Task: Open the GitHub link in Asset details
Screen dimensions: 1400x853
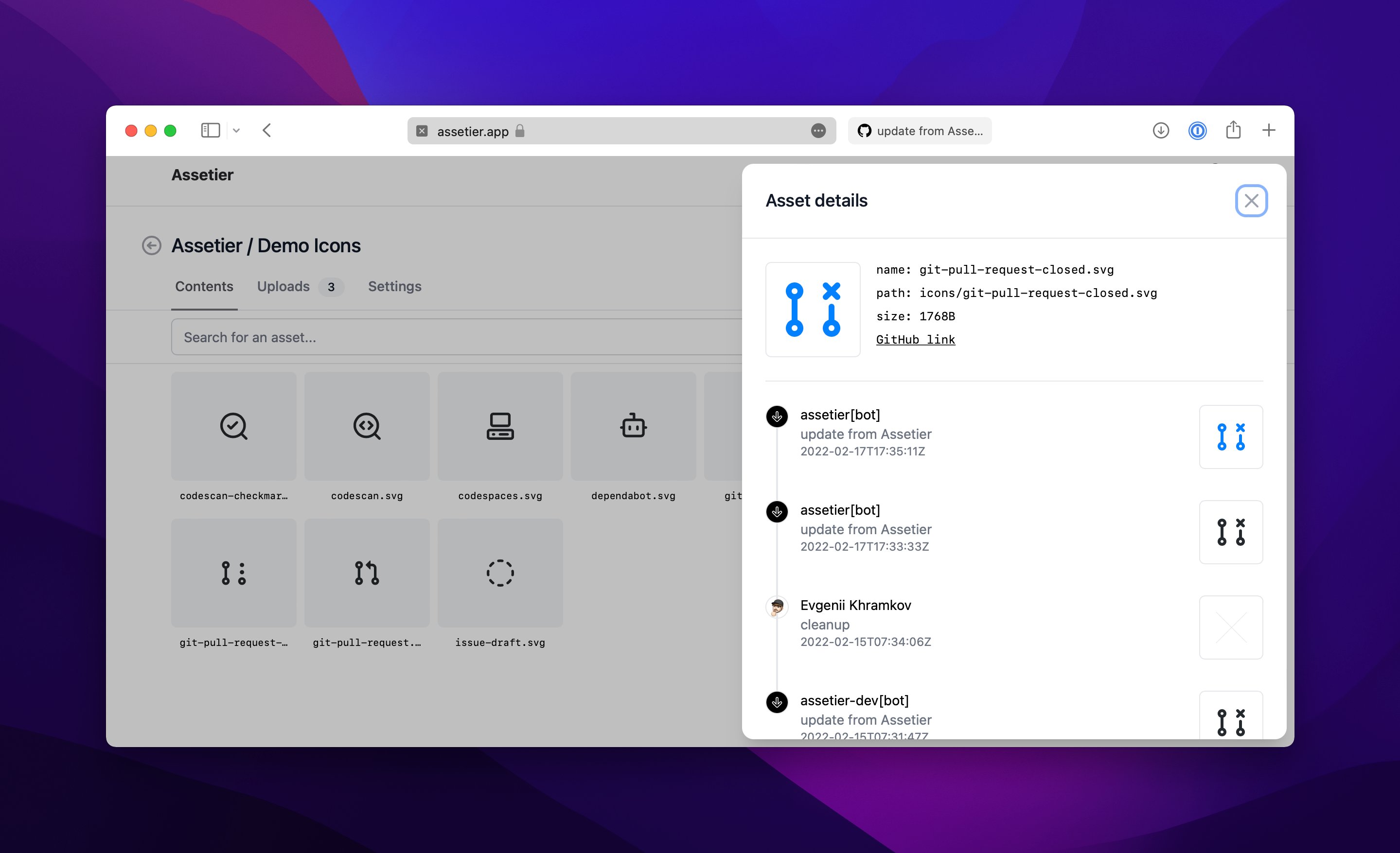Action: click(915, 339)
